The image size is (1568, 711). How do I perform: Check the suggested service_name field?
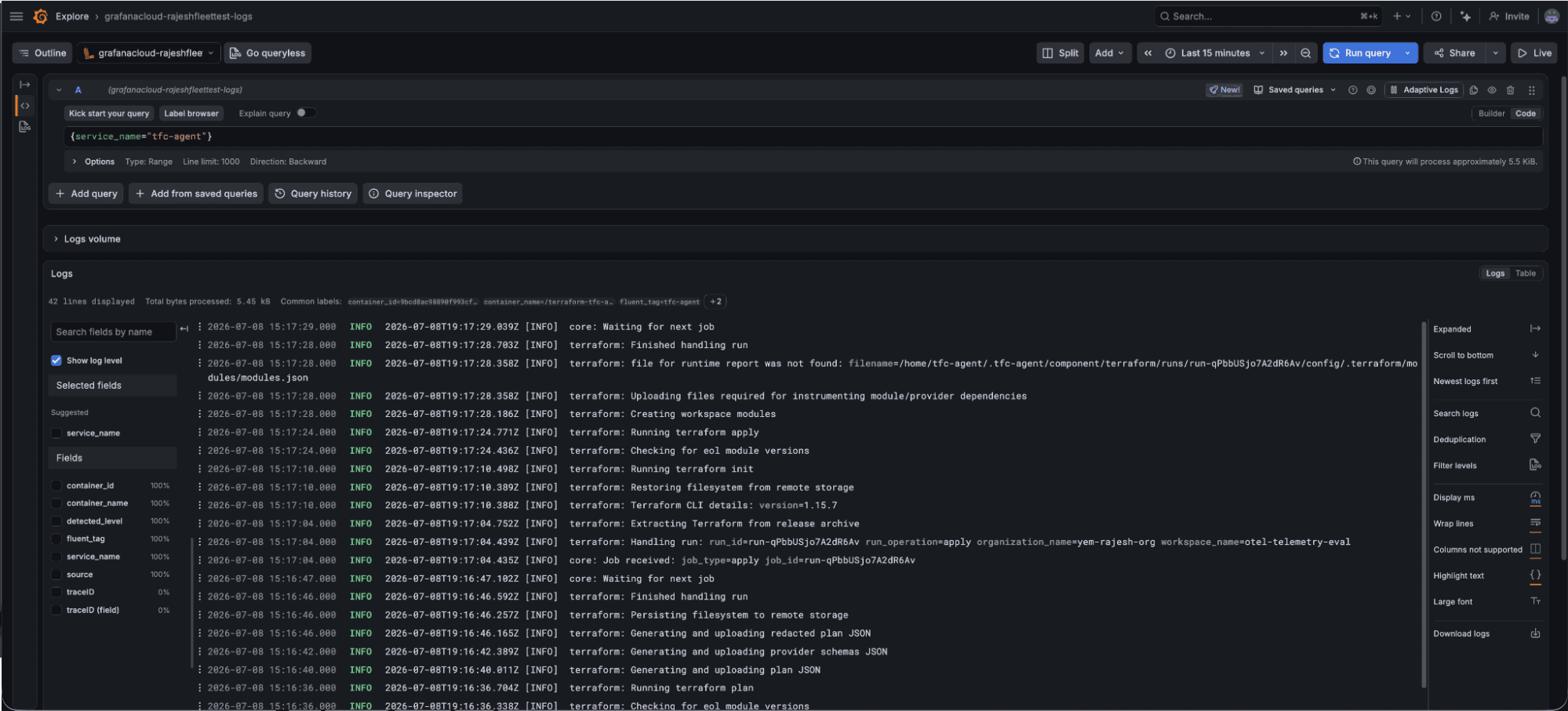pyautogui.click(x=56, y=433)
